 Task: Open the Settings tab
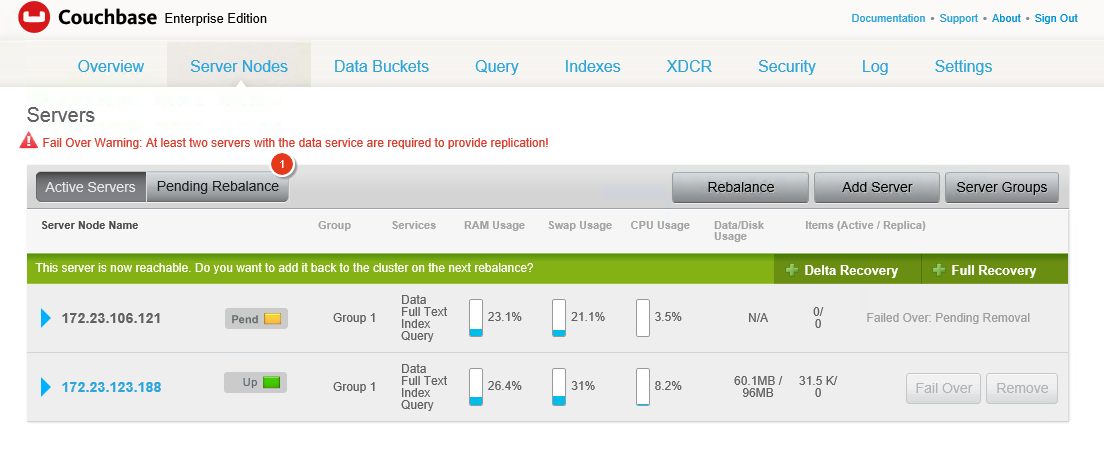tap(963, 66)
